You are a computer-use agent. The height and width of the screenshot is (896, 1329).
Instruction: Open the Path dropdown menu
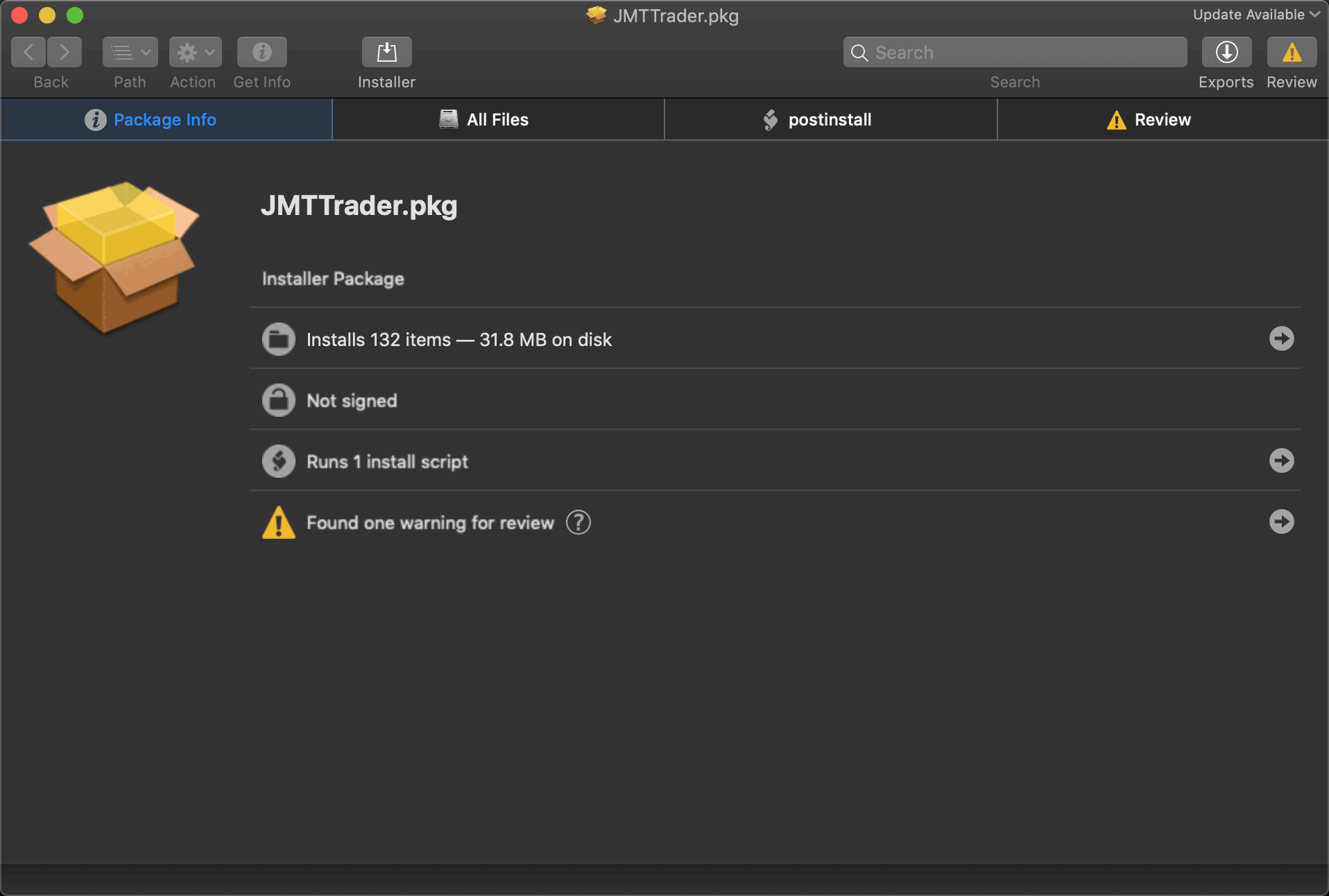(130, 53)
